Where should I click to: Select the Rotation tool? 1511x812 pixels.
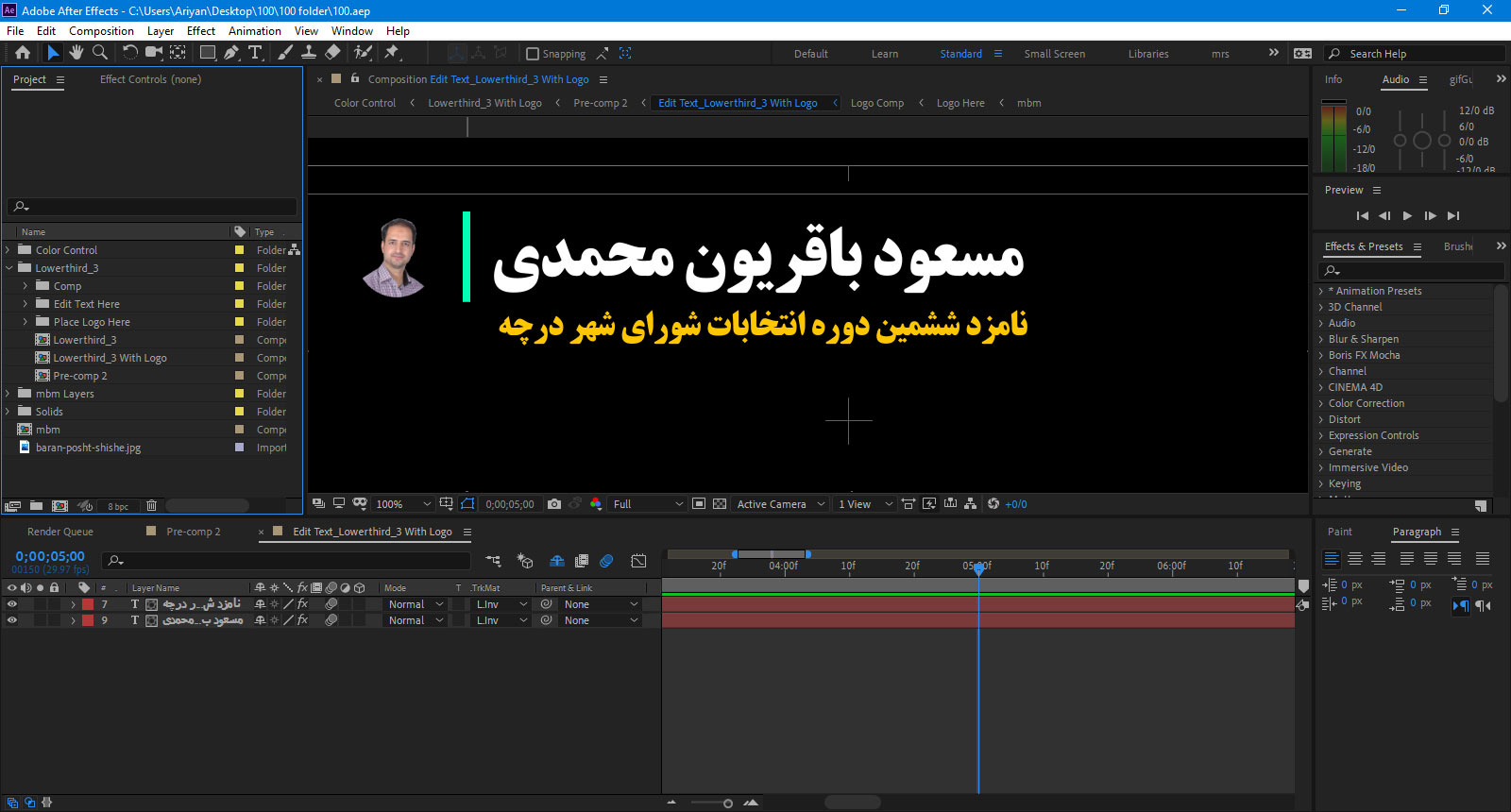(x=130, y=53)
